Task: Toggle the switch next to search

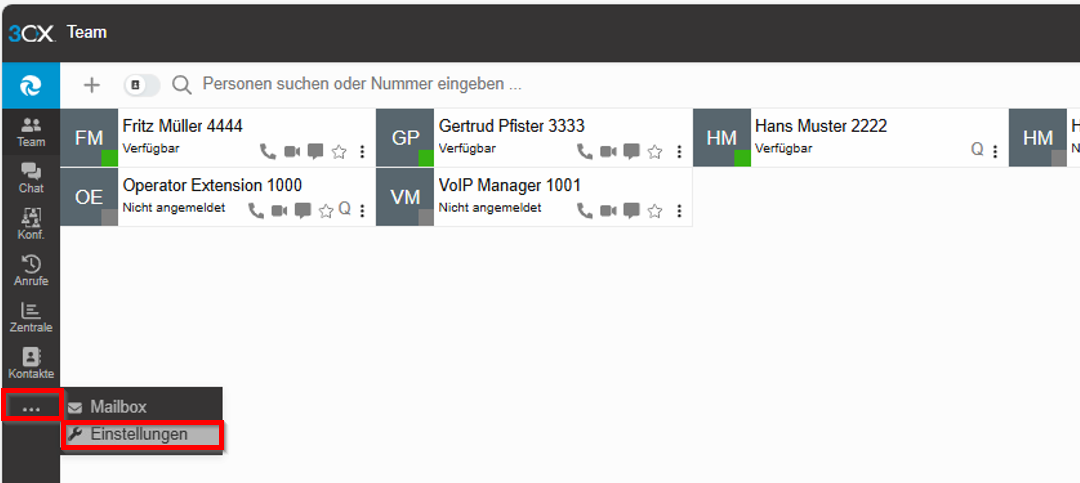Action: pos(141,85)
